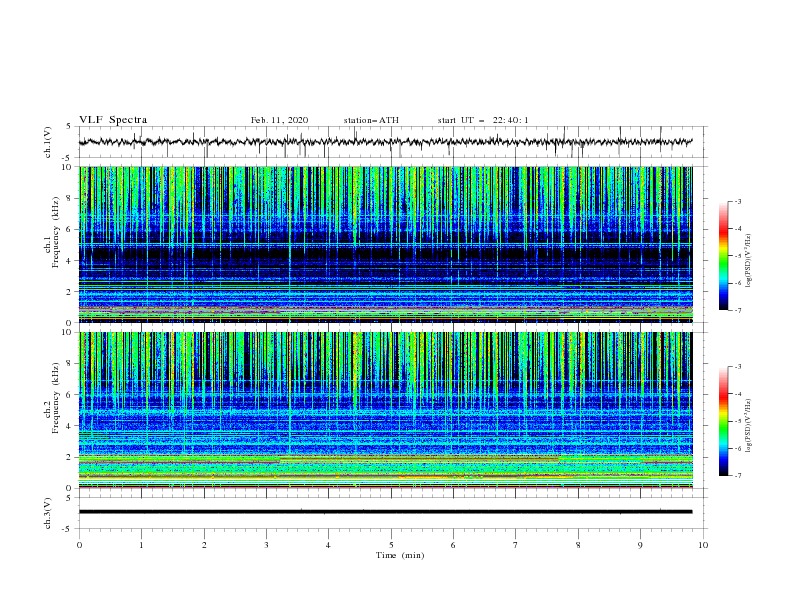Click the ch.3 flat black waveform trace
Screen dimensions: 792x612
[x=385, y=512]
